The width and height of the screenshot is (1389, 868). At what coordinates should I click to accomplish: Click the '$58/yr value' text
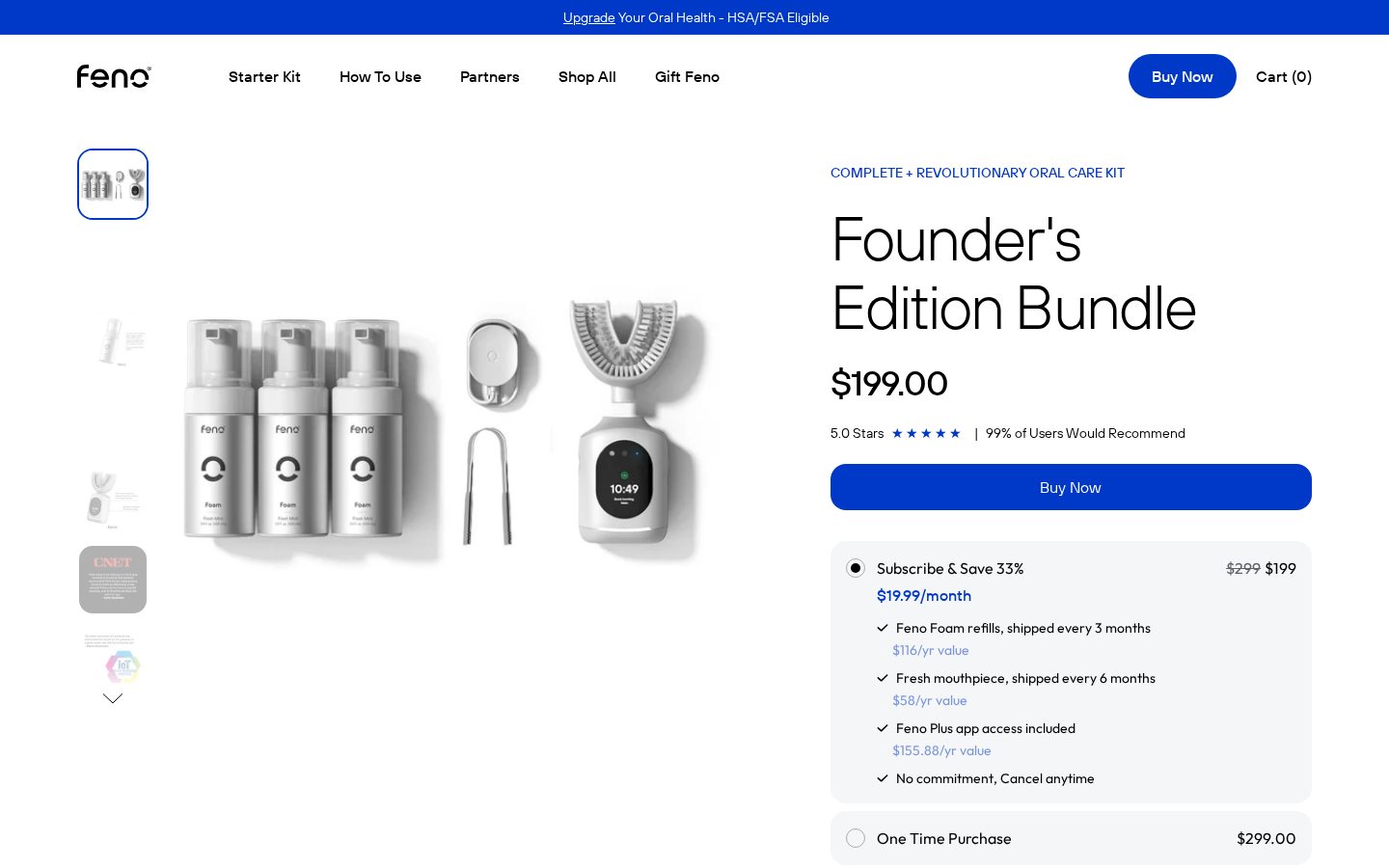tap(930, 700)
